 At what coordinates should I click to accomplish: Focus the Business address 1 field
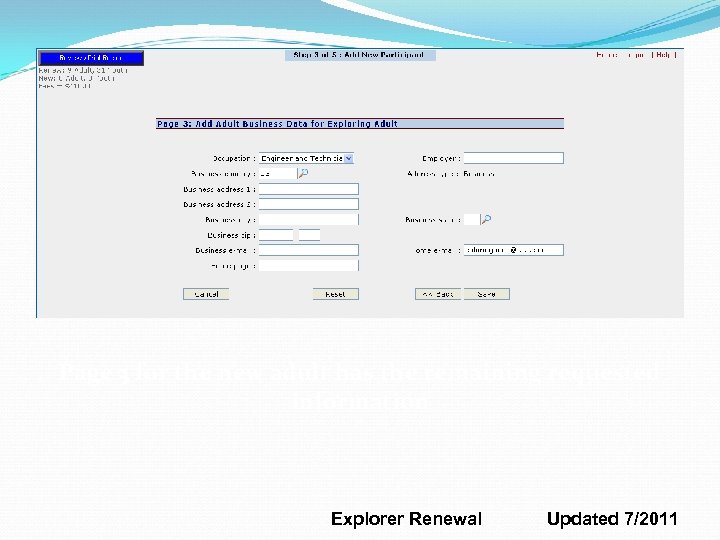[309, 189]
